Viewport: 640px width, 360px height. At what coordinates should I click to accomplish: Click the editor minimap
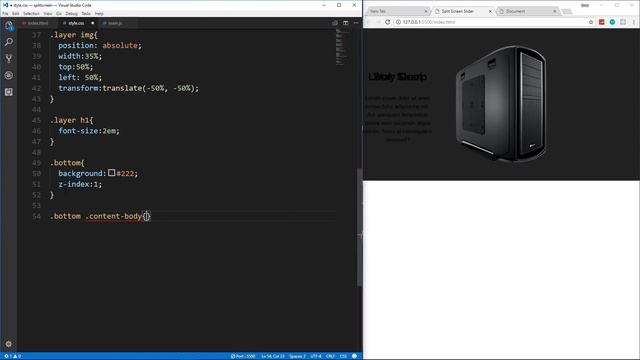(341, 47)
